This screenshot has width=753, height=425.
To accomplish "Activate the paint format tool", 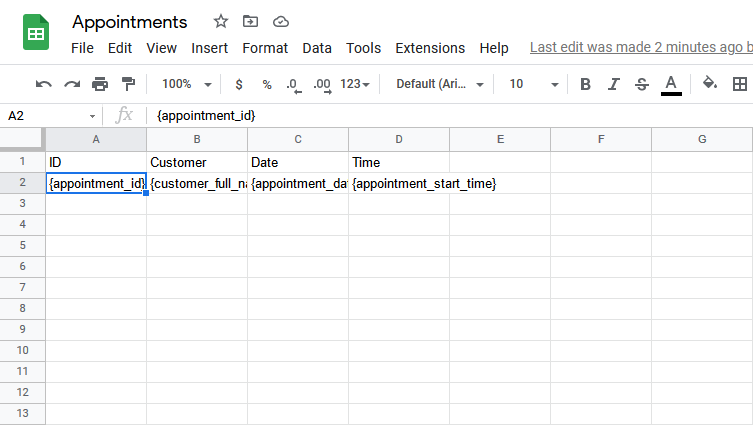I will [x=128, y=84].
